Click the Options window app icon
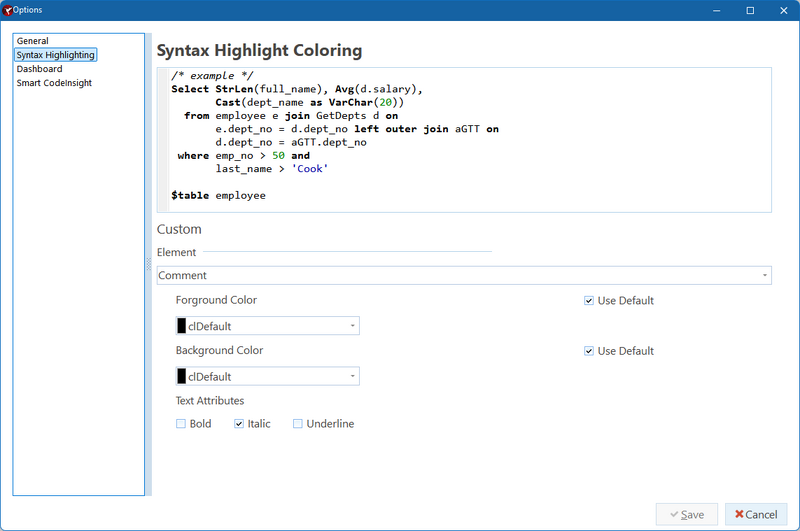Image resolution: width=800 pixels, height=531 pixels. pyautogui.click(x=7, y=10)
